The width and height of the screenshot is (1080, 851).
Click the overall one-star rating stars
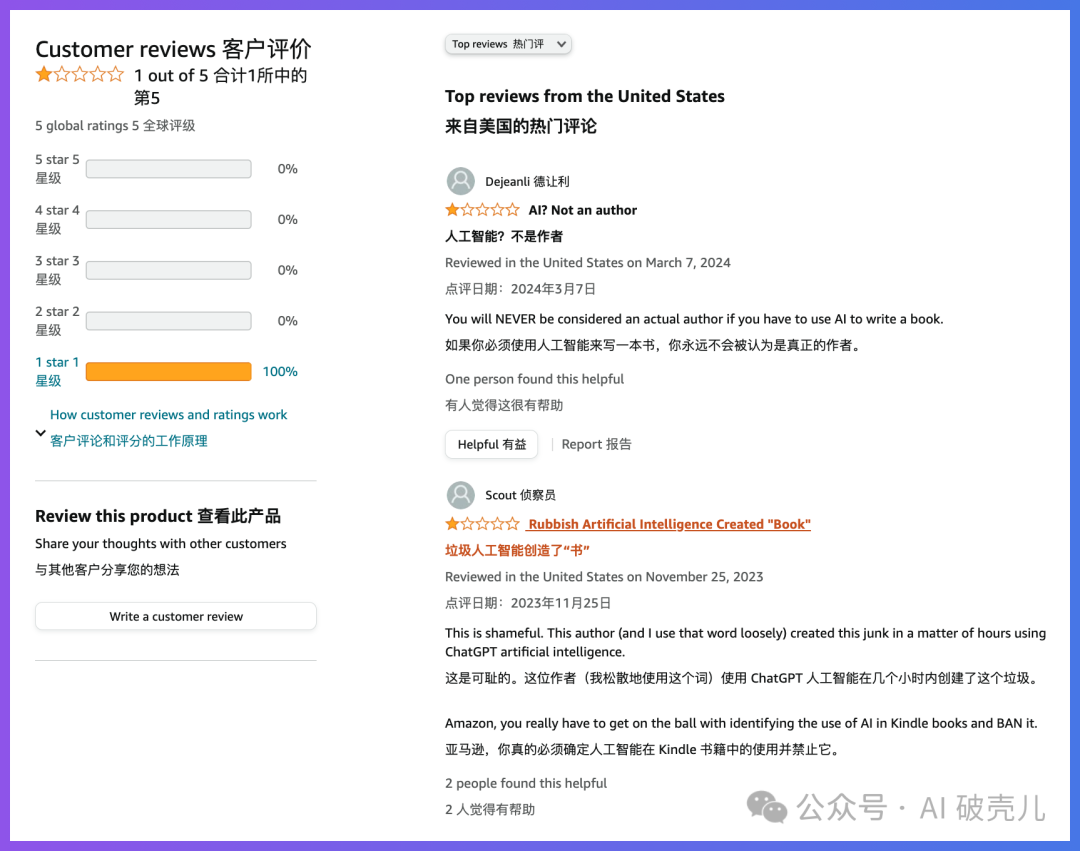80,75
